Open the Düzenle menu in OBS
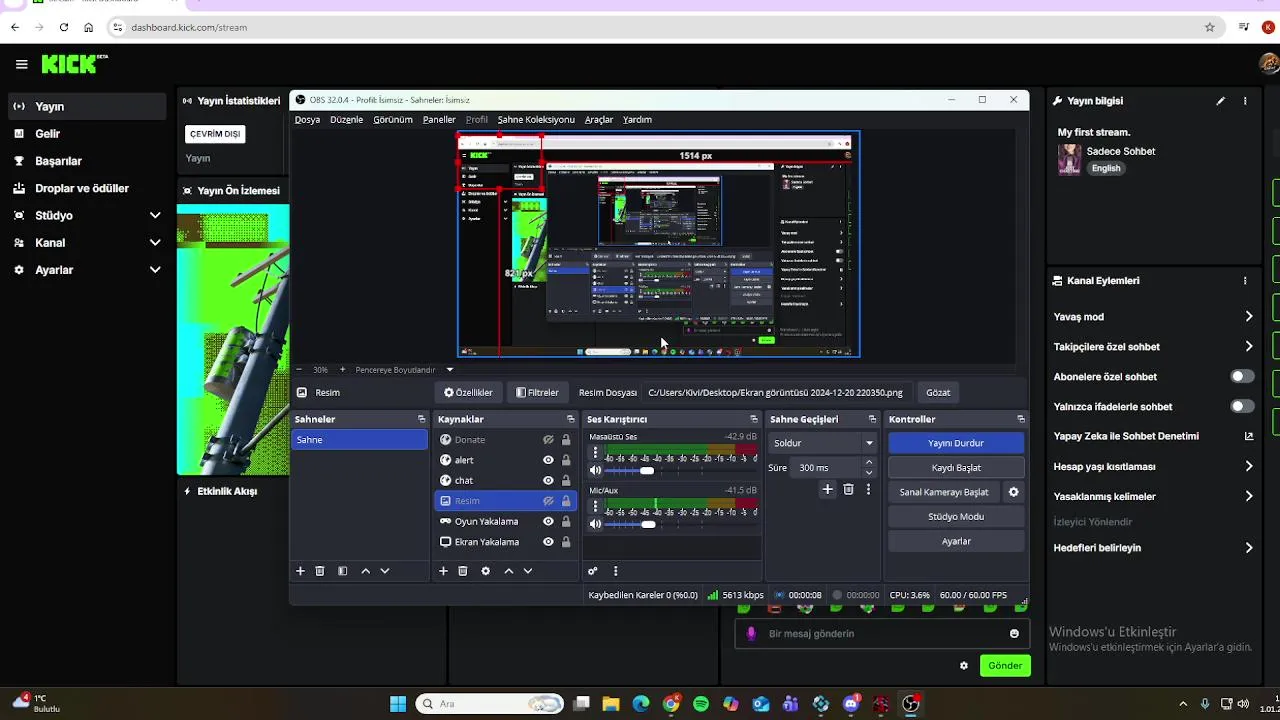 click(347, 119)
